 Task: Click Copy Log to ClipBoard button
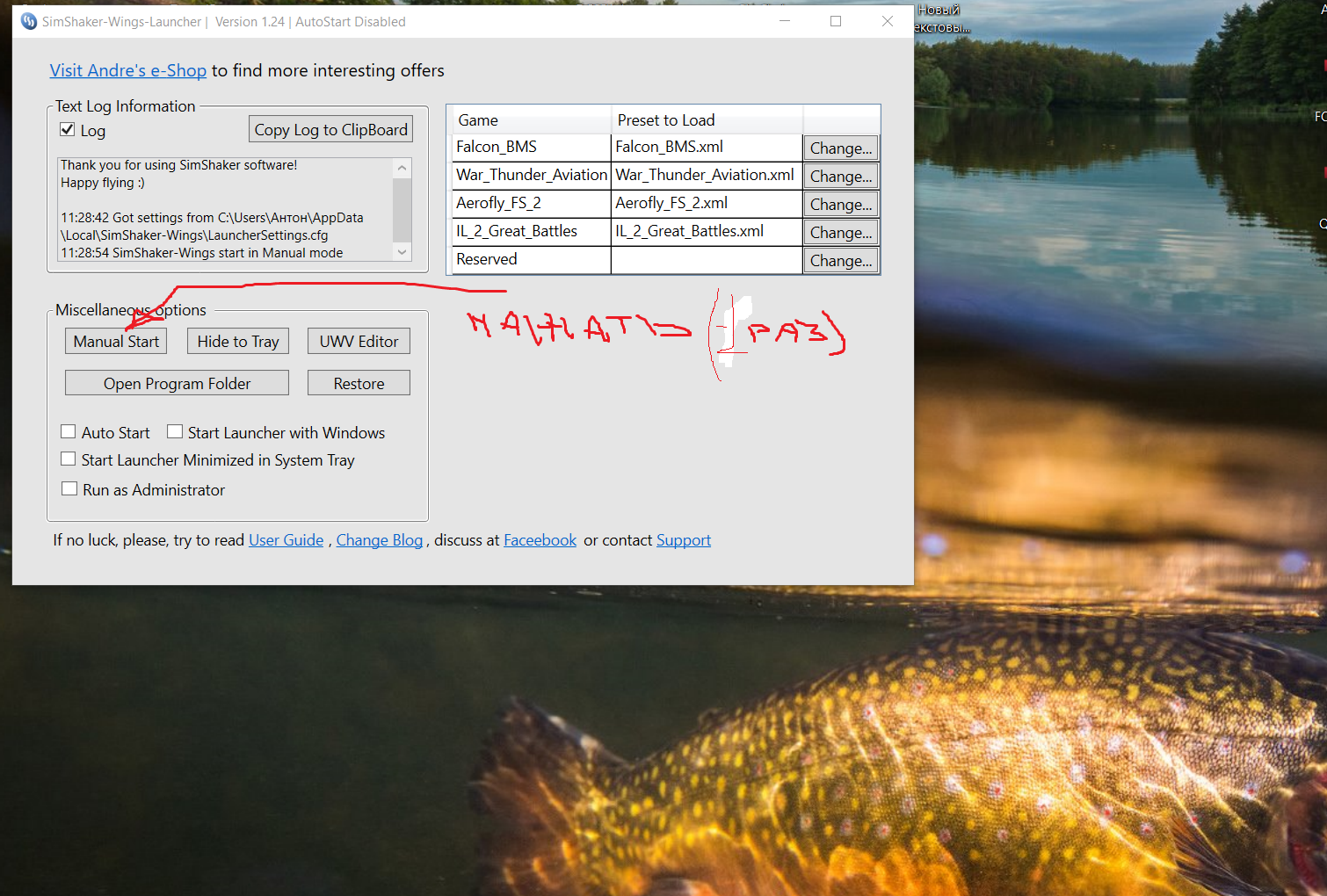[331, 129]
